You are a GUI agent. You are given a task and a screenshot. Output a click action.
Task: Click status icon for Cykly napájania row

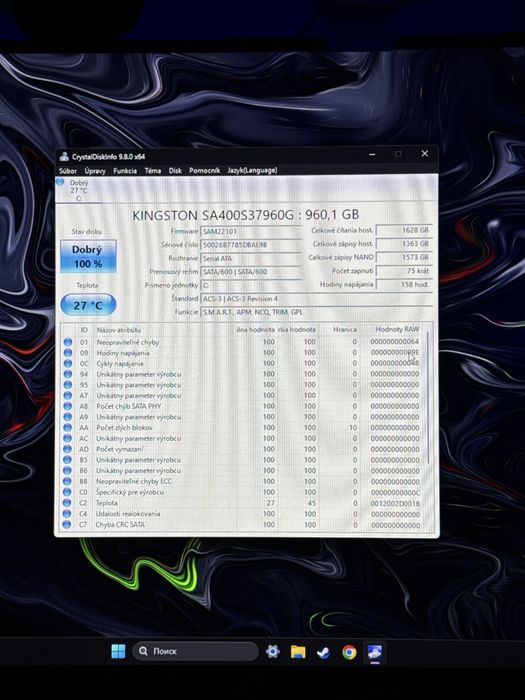[x=68, y=364]
